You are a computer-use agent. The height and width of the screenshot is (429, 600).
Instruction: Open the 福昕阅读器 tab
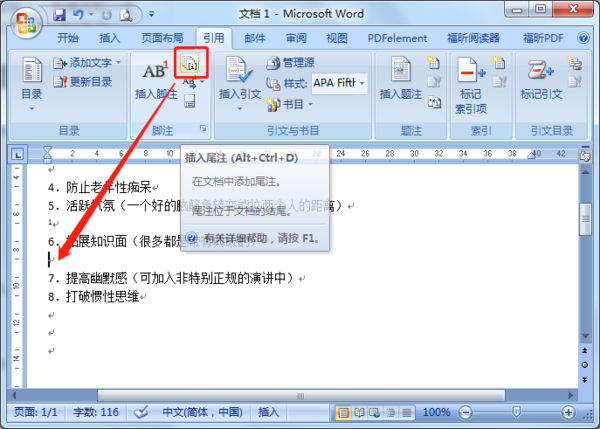473,38
